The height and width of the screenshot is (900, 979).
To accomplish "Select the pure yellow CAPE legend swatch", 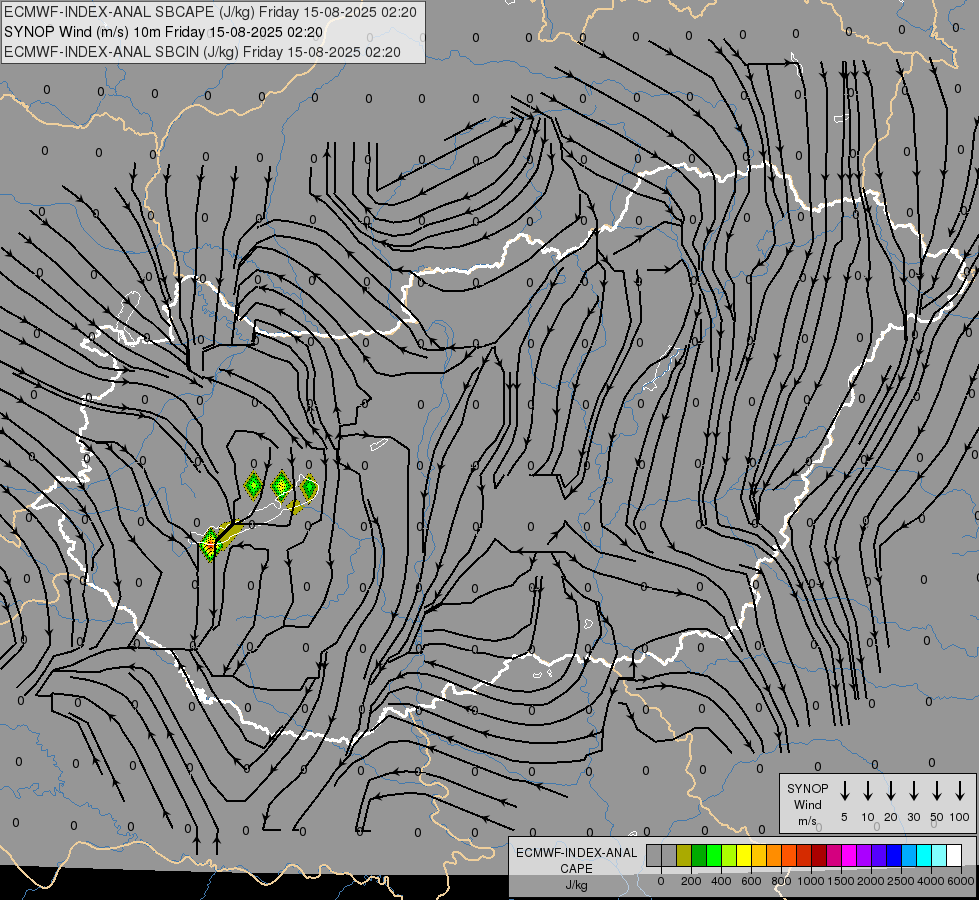I will [x=744, y=855].
